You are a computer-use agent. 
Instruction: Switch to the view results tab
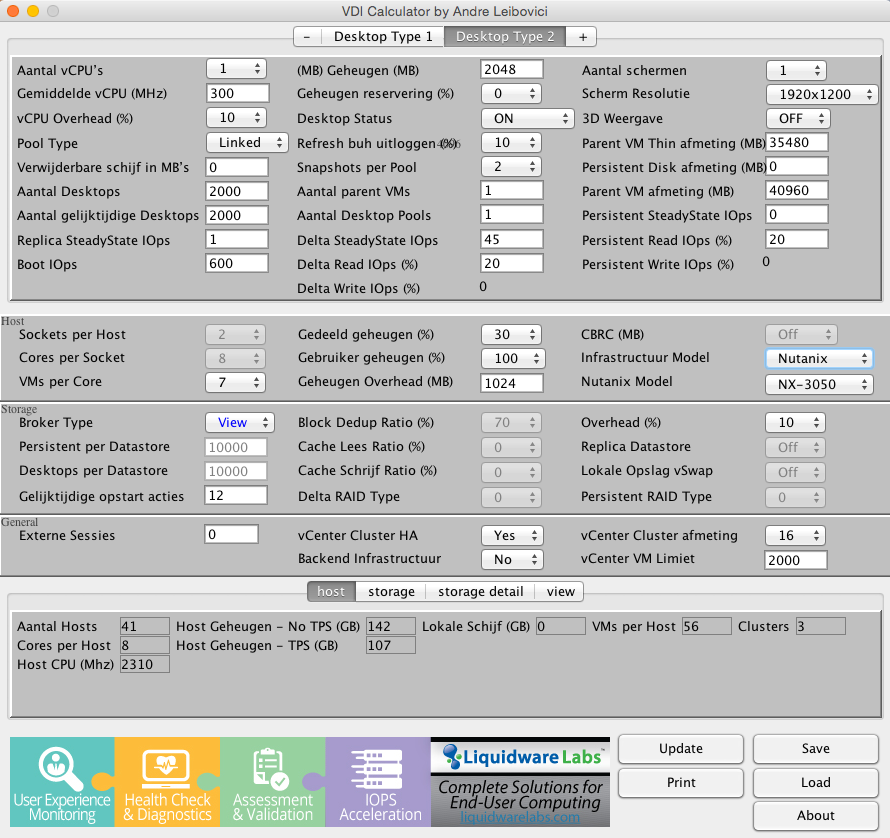(x=560, y=592)
